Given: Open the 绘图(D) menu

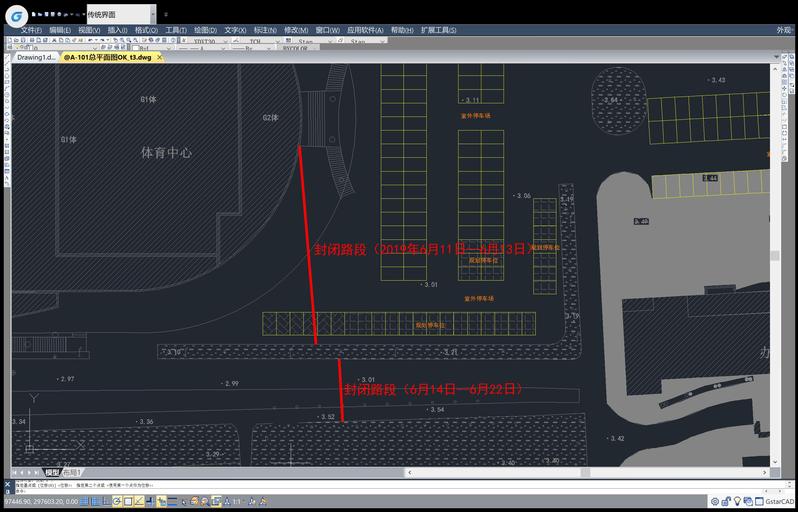Looking at the screenshot, I should click(x=204, y=30).
